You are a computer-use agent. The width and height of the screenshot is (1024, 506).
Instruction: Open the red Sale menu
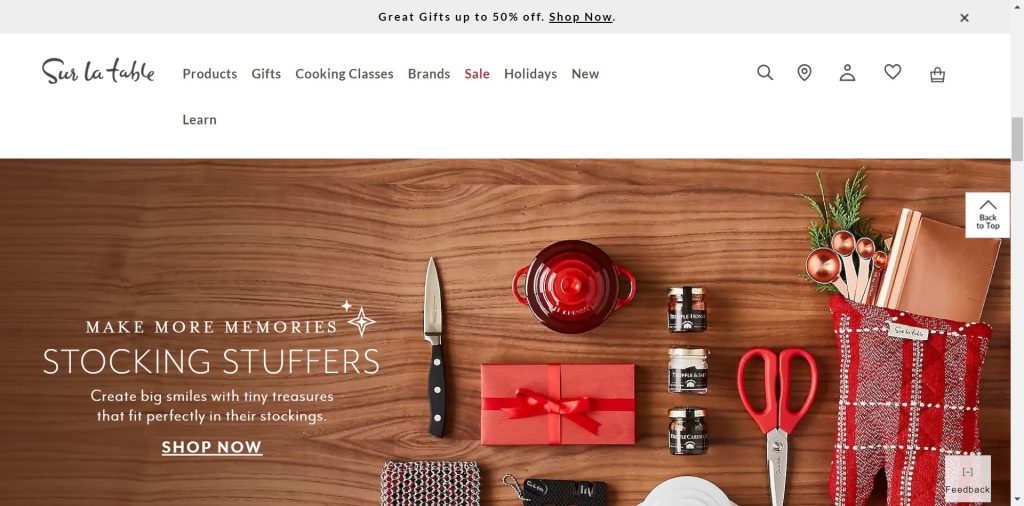click(477, 74)
